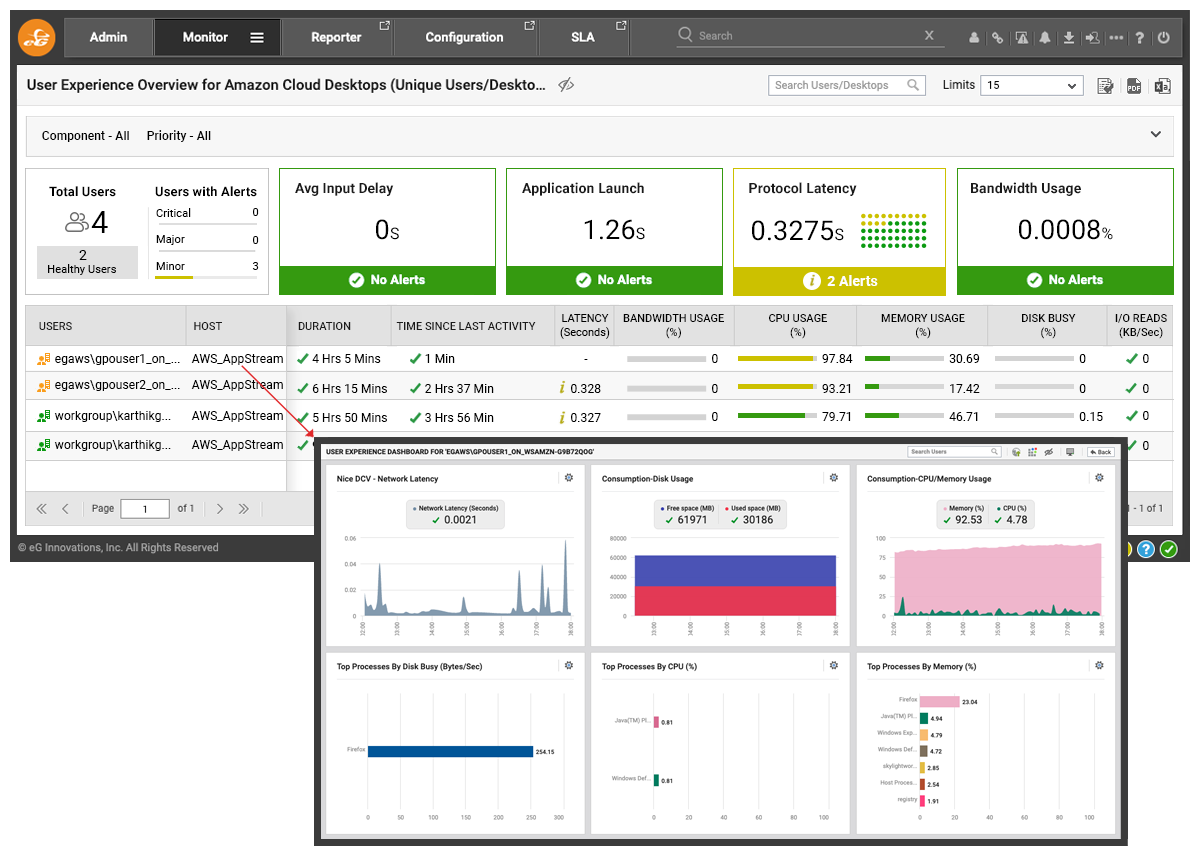This screenshot has width=1200, height=856.
Task: Click blue help icon in footer
Action: coord(1146,549)
